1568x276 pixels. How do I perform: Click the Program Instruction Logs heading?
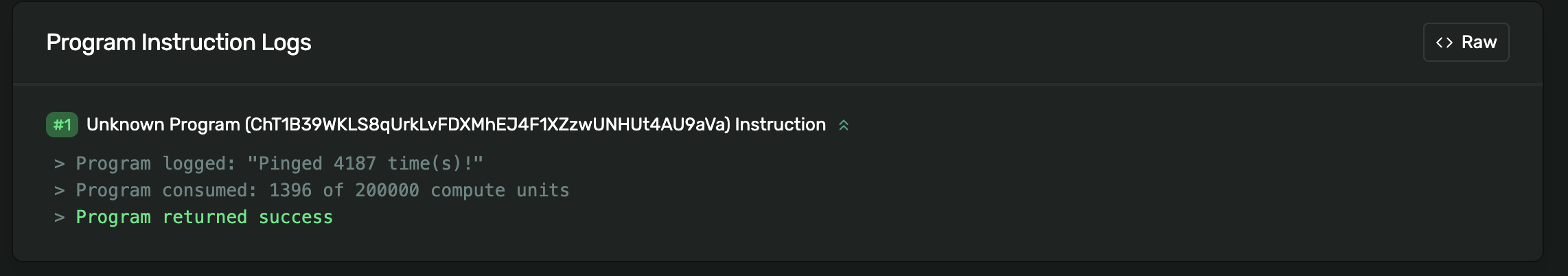tap(178, 43)
